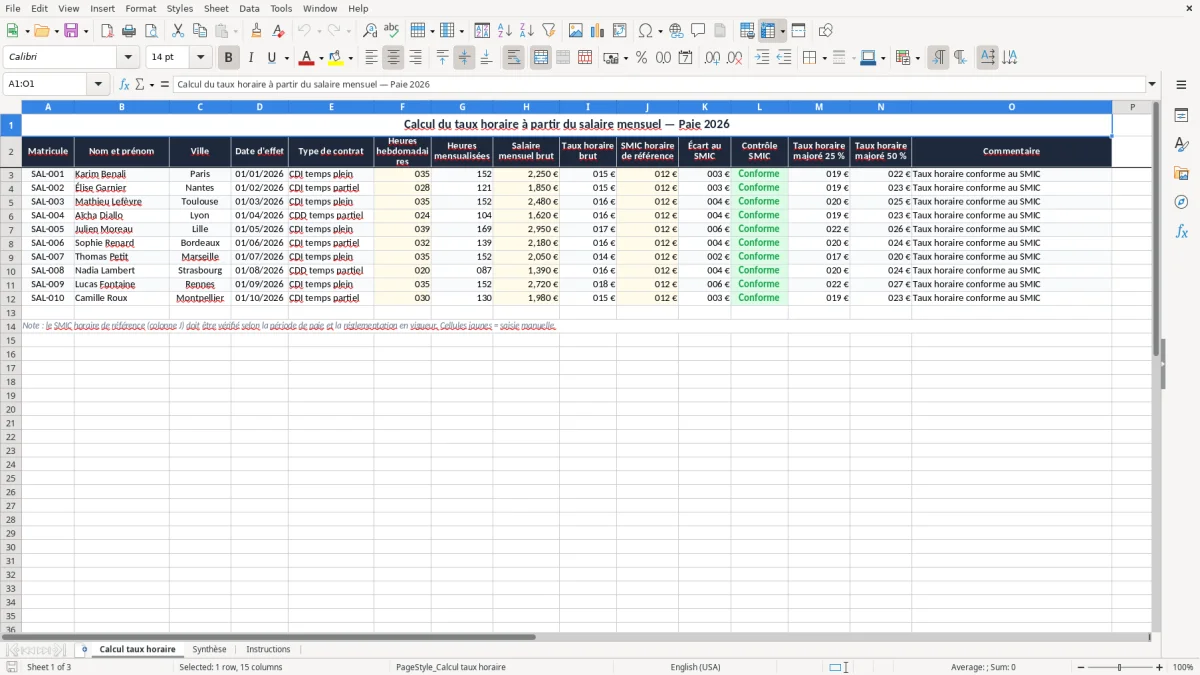The image size is (1200, 675).
Task: Open the font name dropdown
Action: 128,58
